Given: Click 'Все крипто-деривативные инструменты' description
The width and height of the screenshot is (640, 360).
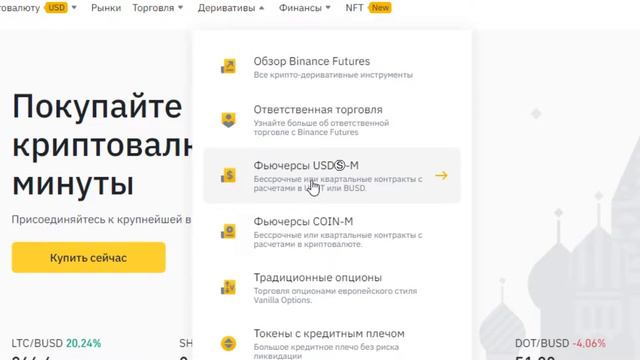Looking at the screenshot, I should 333,75.
